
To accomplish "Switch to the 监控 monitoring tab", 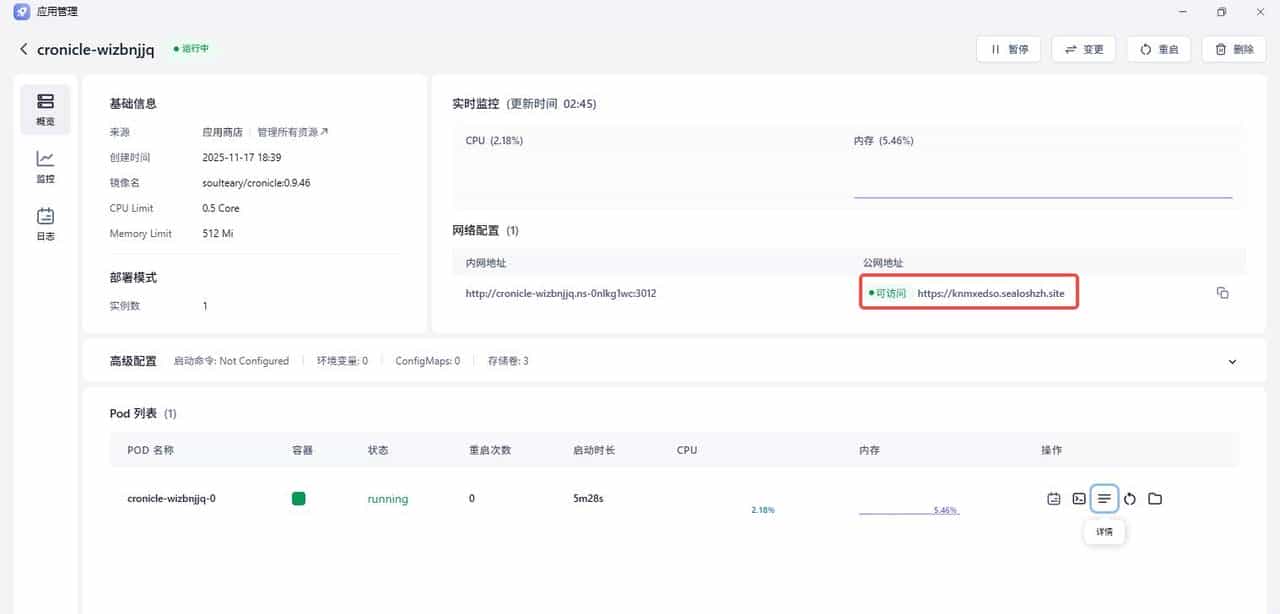I will (x=44, y=168).
